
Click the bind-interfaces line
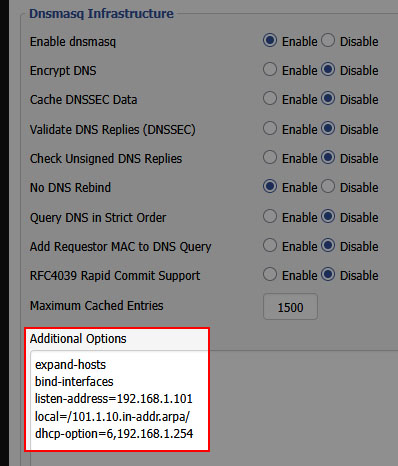click(74, 382)
